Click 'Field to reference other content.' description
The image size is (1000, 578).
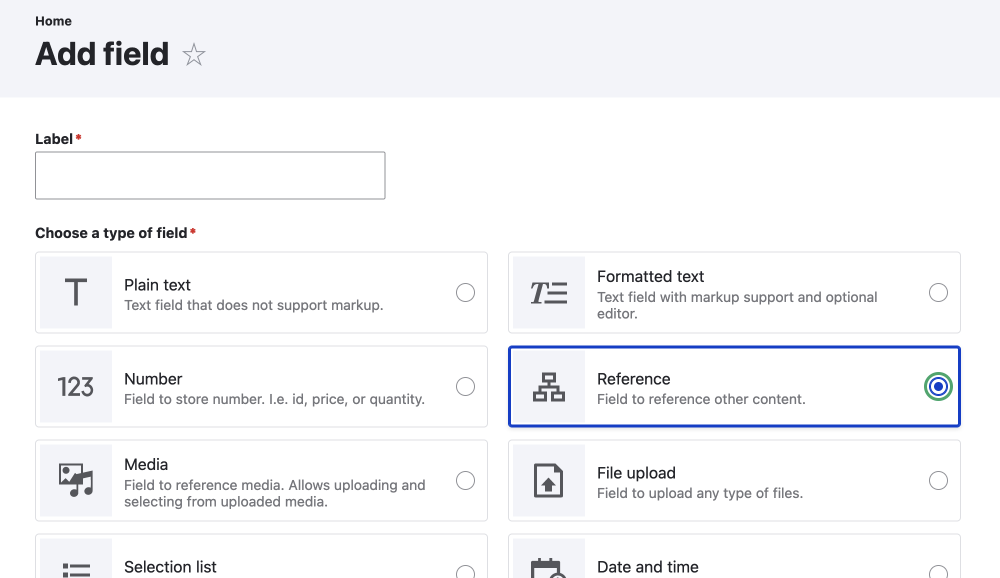coord(702,399)
